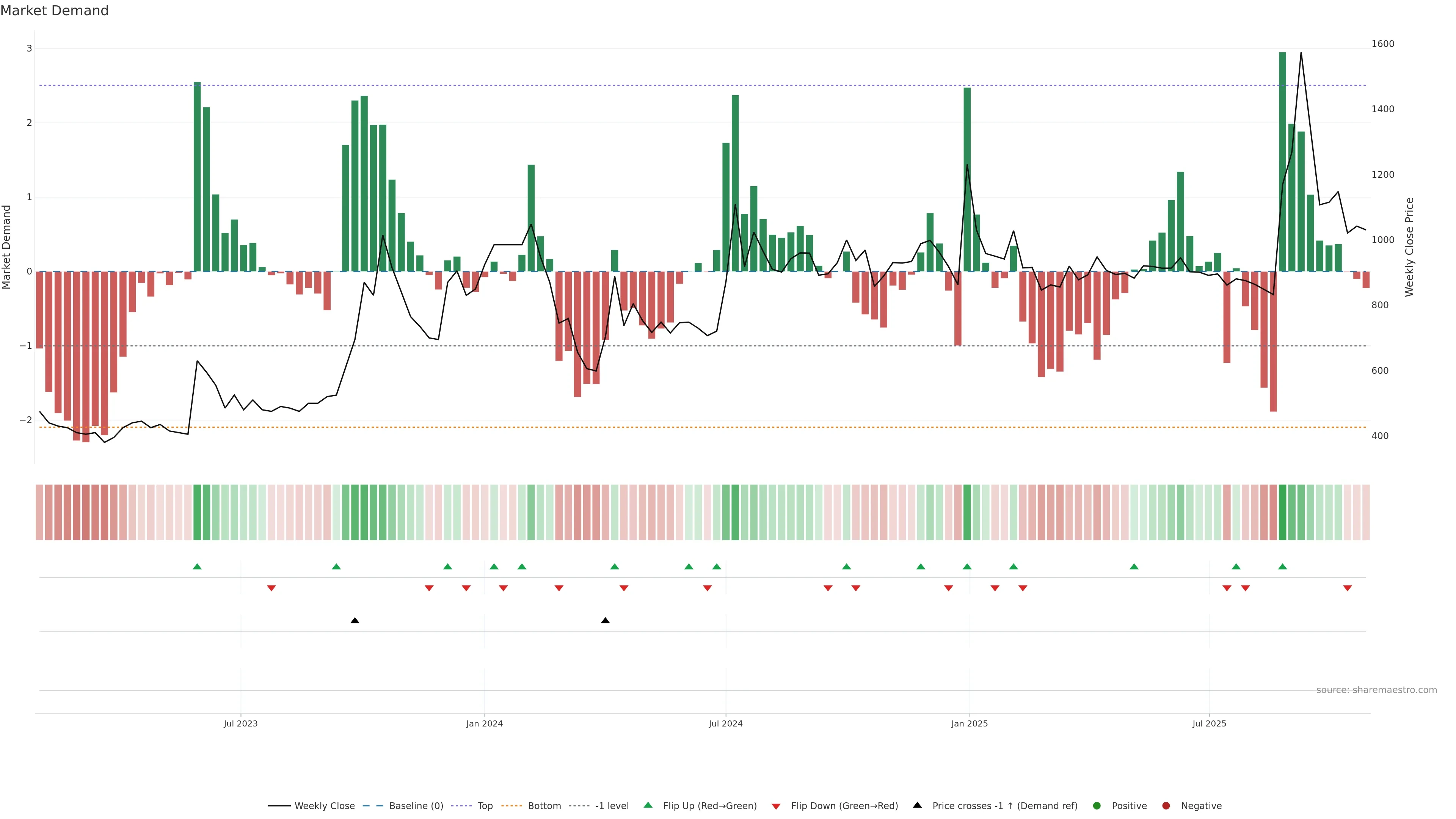Click the black Price crosses -1 legend icon
1456x819 pixels.
(917, 805)
